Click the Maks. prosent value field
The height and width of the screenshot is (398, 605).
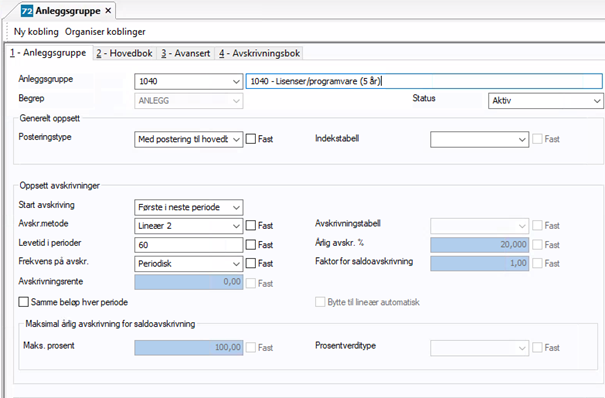(x=189, y=347)
